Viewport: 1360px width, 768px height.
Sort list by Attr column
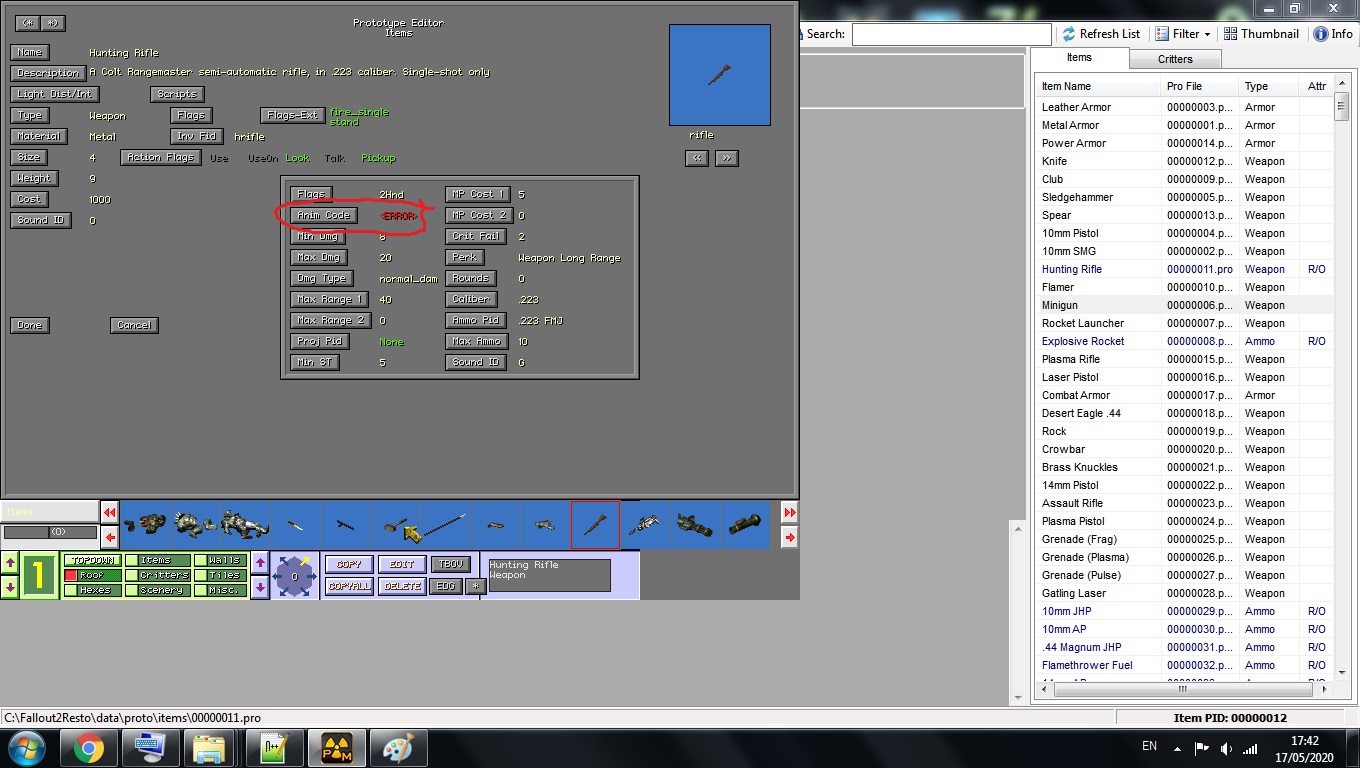[x=1317, y=86]
